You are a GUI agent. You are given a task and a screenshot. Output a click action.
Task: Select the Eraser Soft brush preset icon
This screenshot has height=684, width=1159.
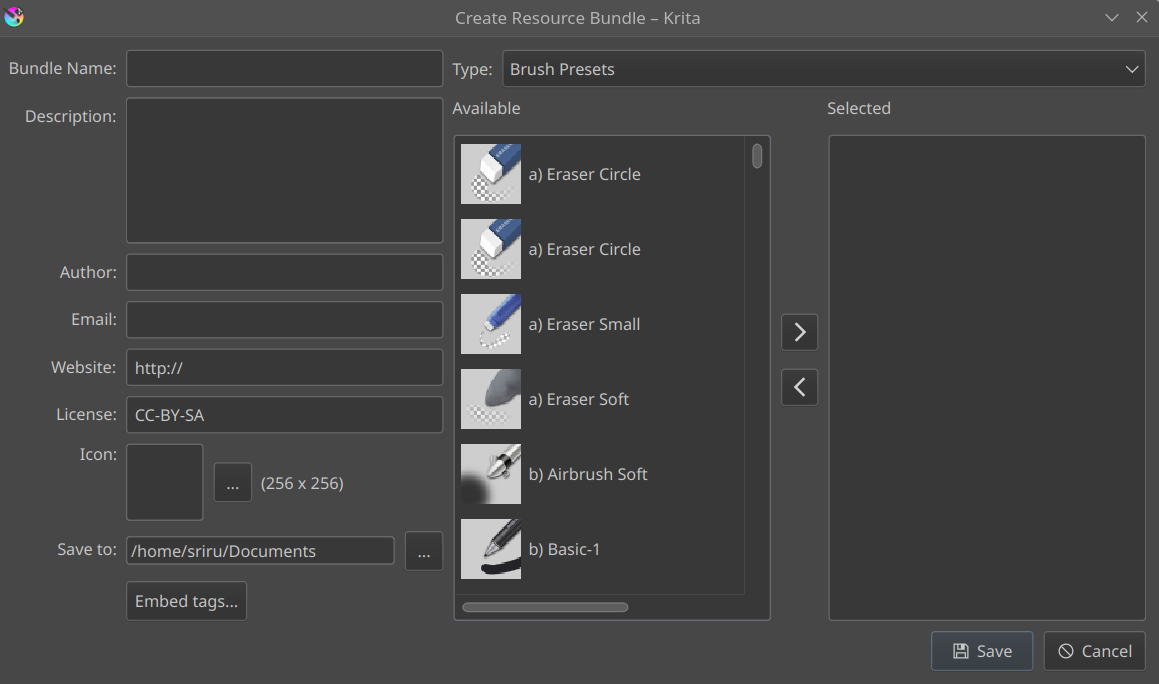click(x=490, y=399)
